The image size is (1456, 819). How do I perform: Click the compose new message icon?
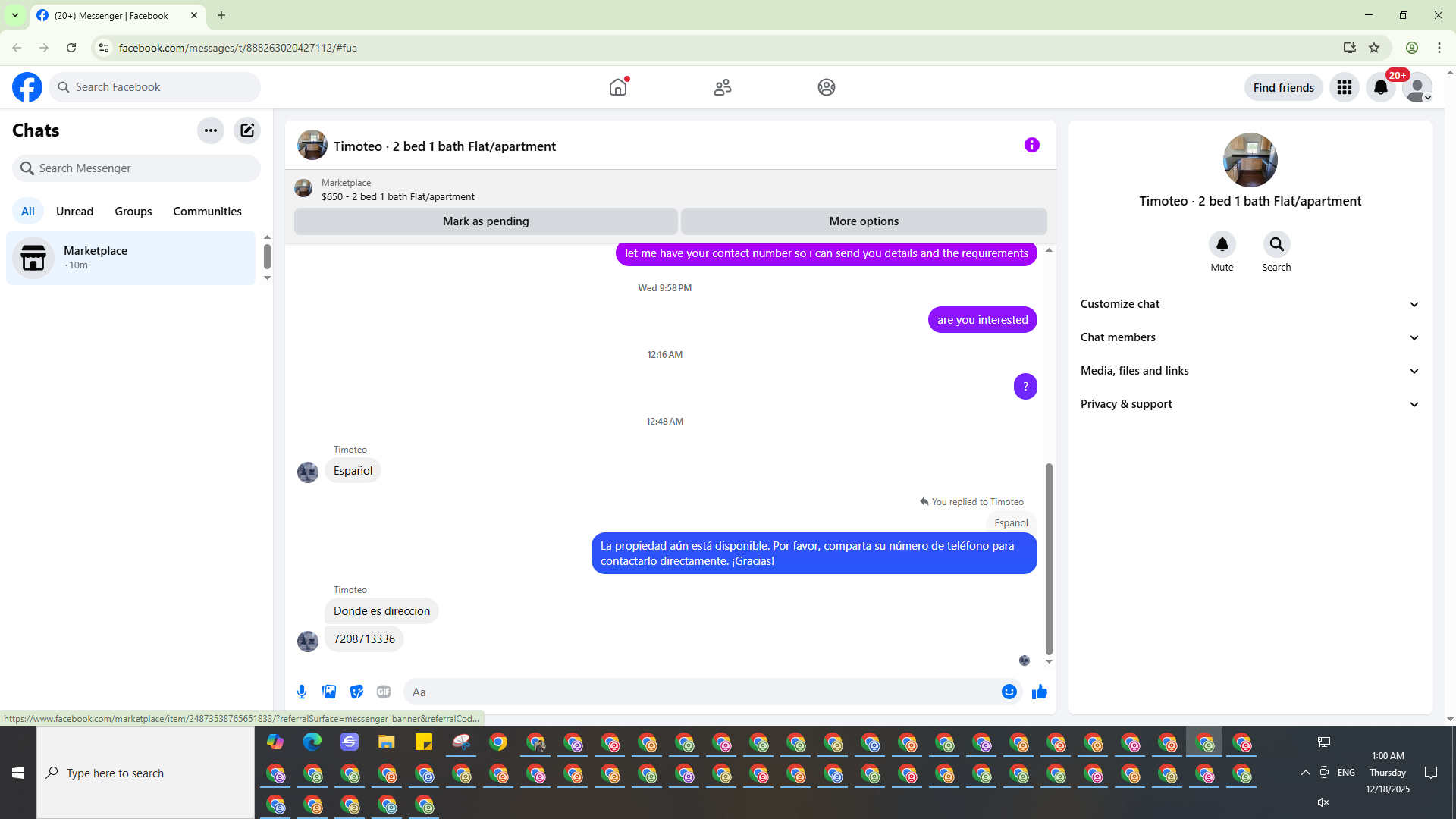tap(247, 130)
